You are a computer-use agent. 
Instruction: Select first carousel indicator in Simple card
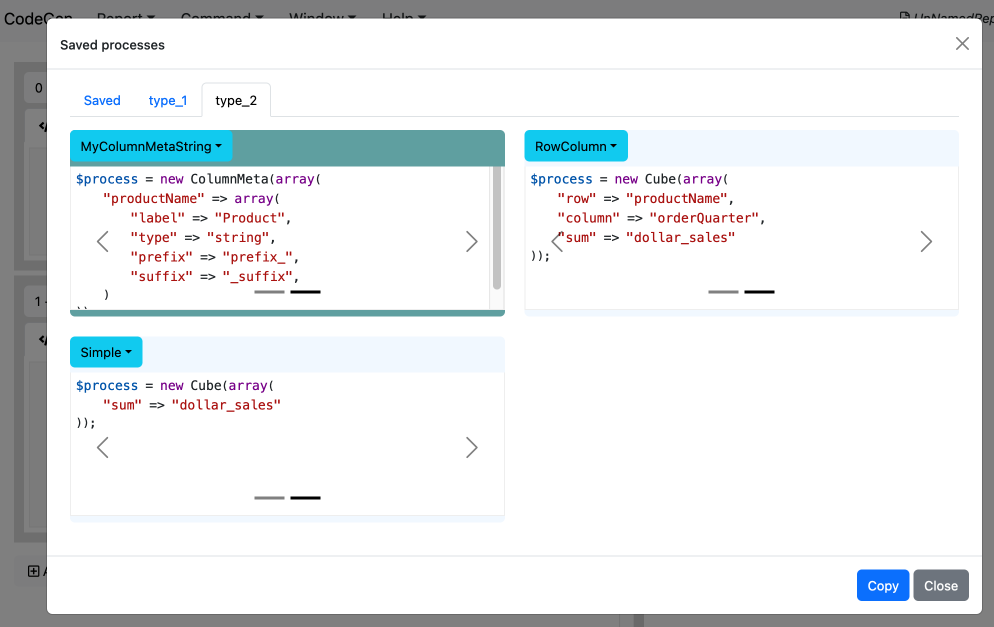pyautogui.click(x=269, y=498)
